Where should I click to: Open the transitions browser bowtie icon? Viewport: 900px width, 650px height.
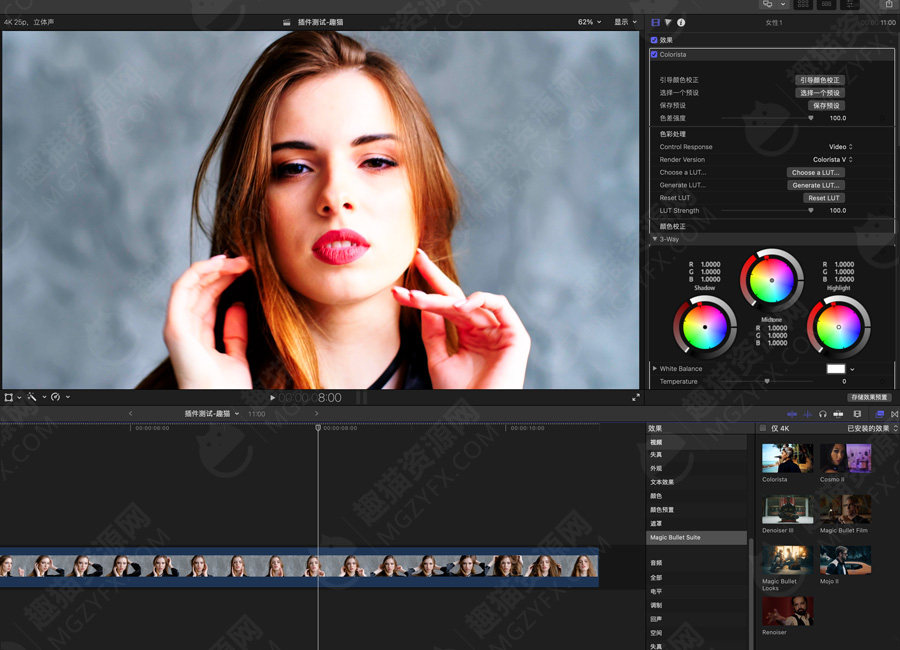pos(894,414)
